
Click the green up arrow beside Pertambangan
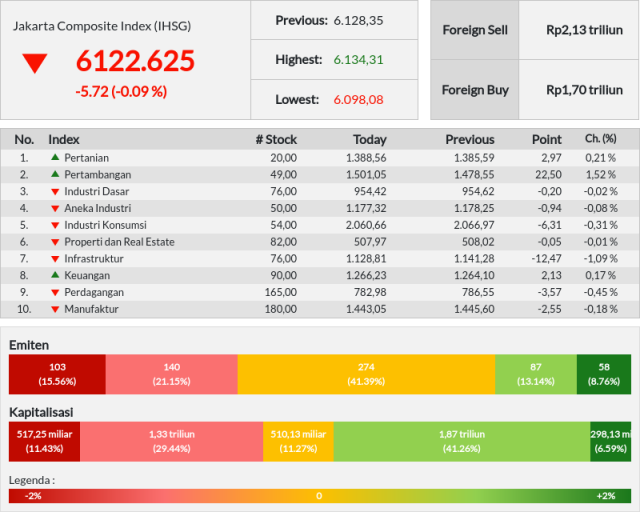pyautogui.click(x=55, y=174)
